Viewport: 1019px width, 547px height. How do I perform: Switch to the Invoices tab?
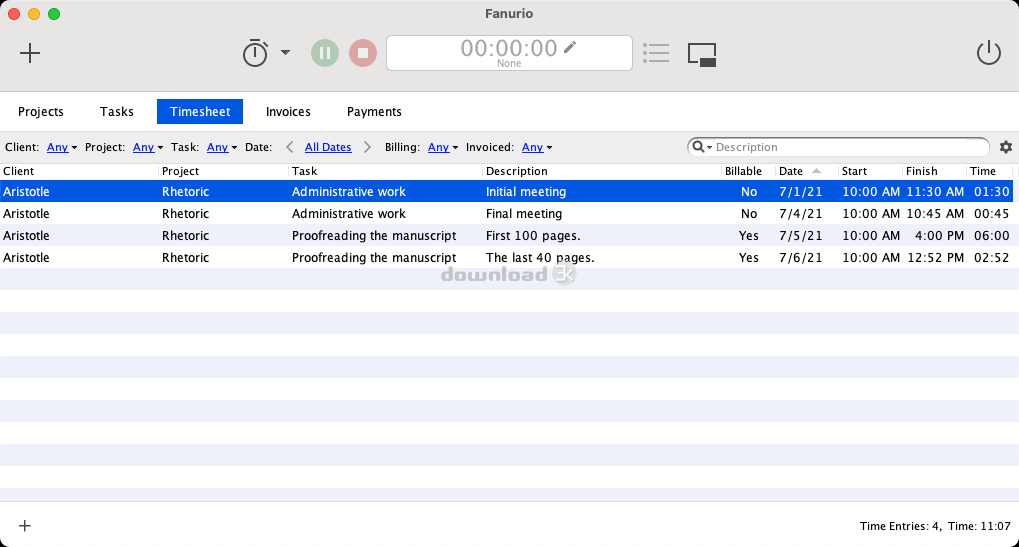pyautogui.click(x=288, y=112)
